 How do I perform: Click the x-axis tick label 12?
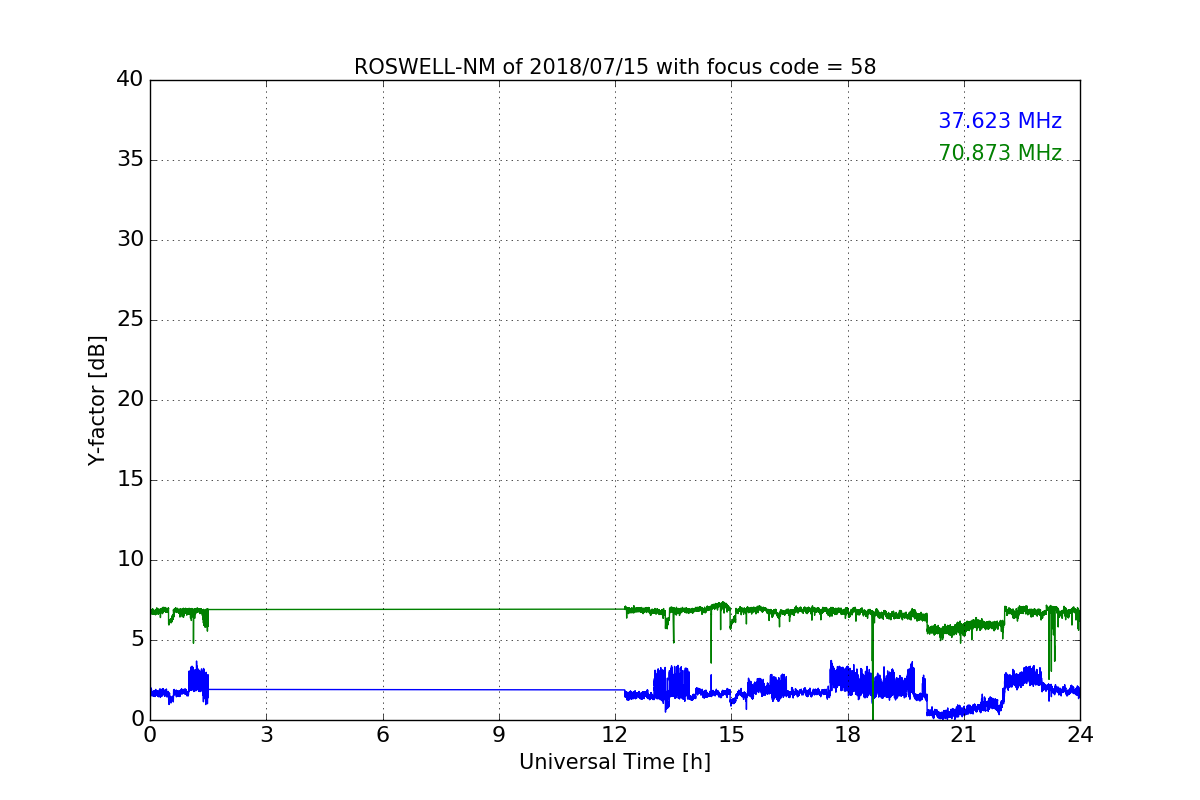coord(615,734)
